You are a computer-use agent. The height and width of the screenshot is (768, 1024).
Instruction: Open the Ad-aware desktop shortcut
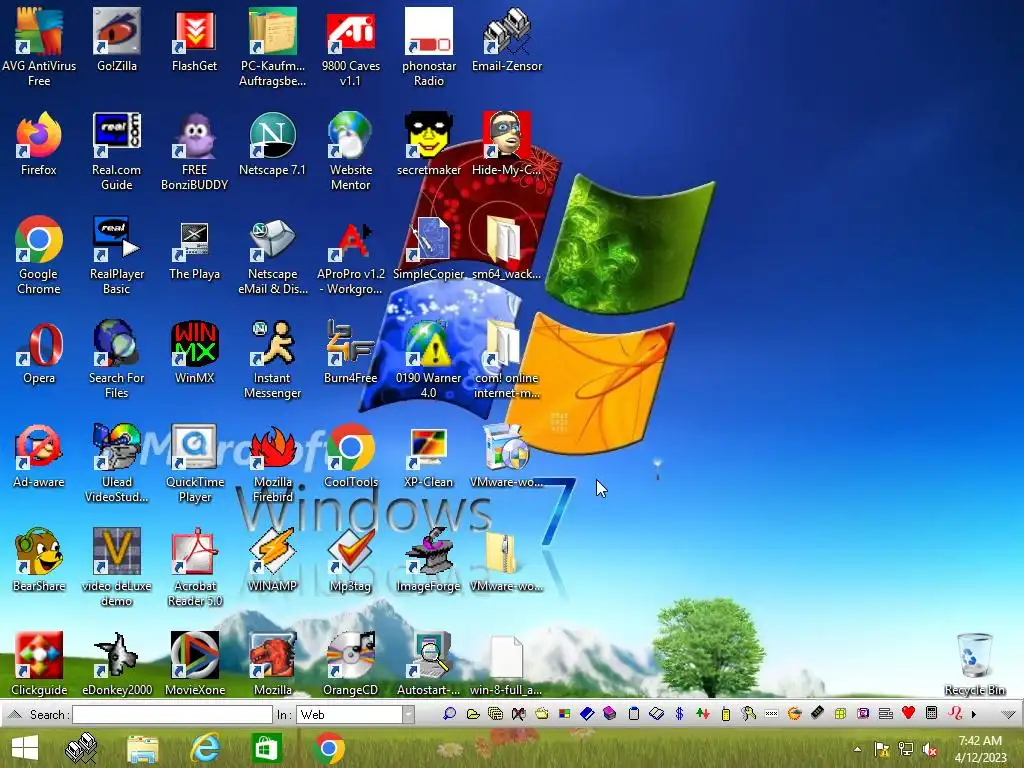point(39,456)
